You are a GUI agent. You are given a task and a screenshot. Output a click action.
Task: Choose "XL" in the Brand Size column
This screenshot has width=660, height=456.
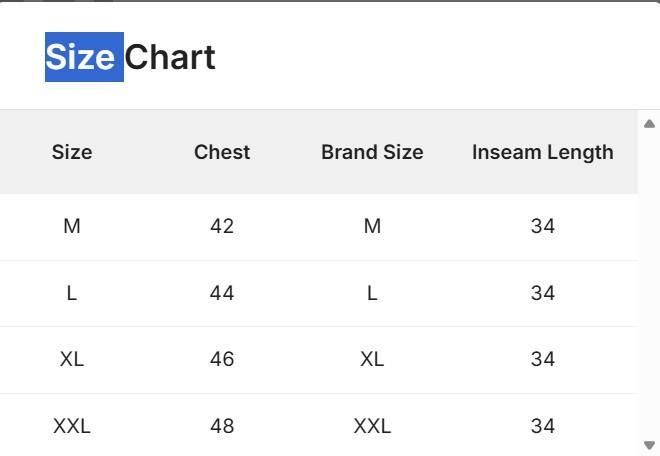(372, 359)
